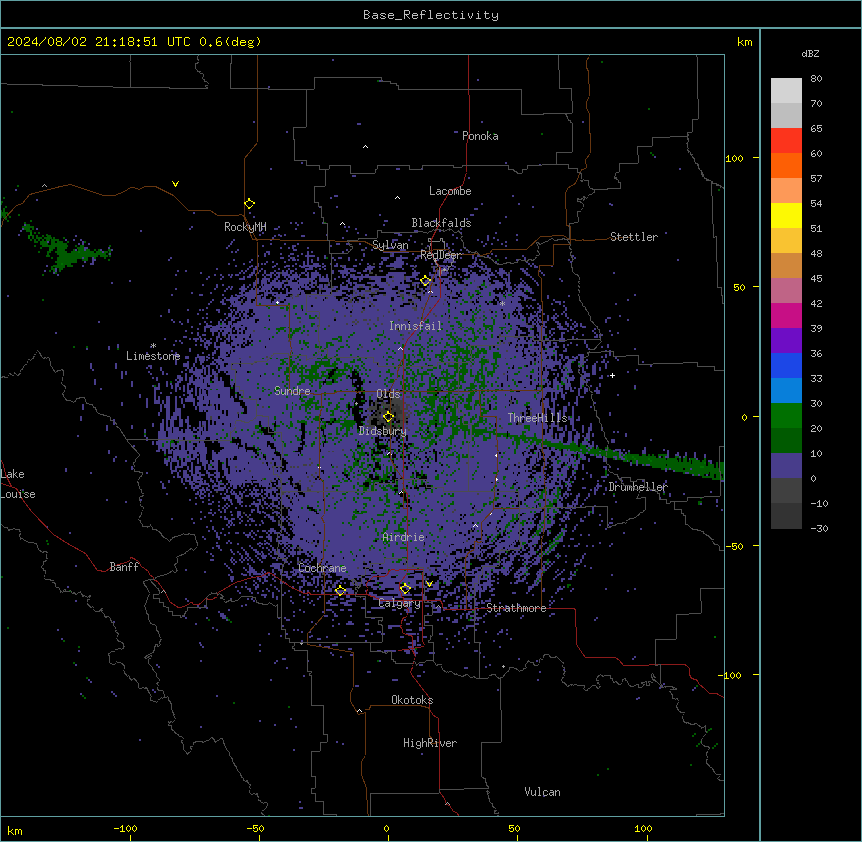The height and width of the screenshot is (842, 862).
Task: Click the orange 60-57 dBZ legend swatch
Action: (786, 165)
